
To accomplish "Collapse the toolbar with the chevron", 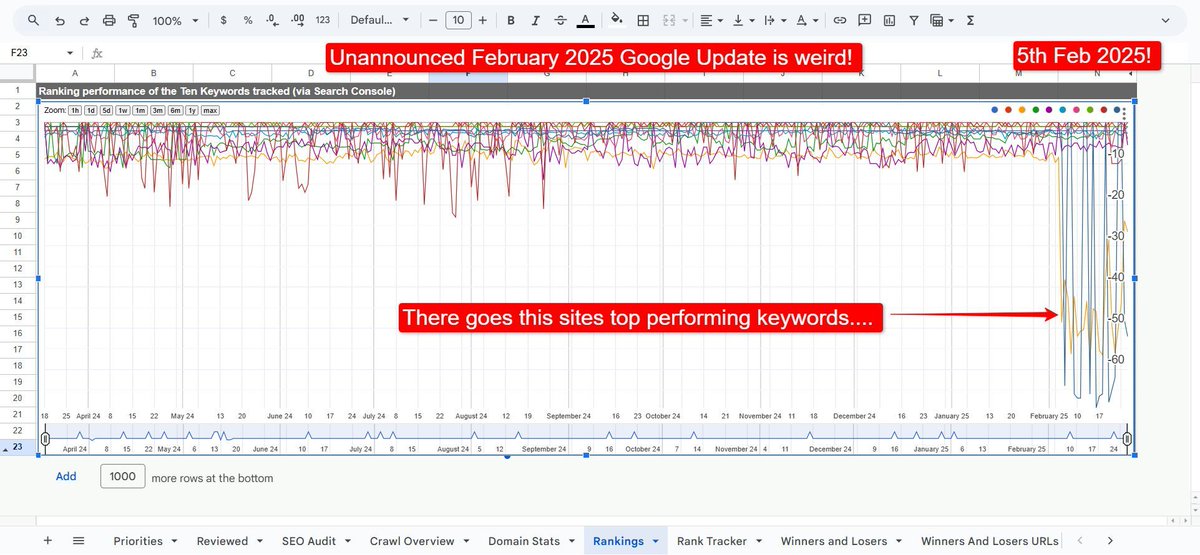I will 1163,20.
